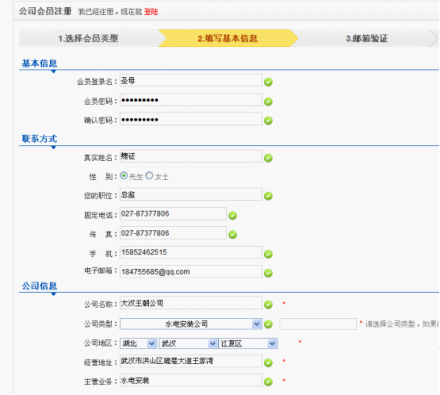Select step 1.选择会员类型 tab
The width and height of the screenshot is (440, 395).
pyautogui.click(x=89, y=38)
